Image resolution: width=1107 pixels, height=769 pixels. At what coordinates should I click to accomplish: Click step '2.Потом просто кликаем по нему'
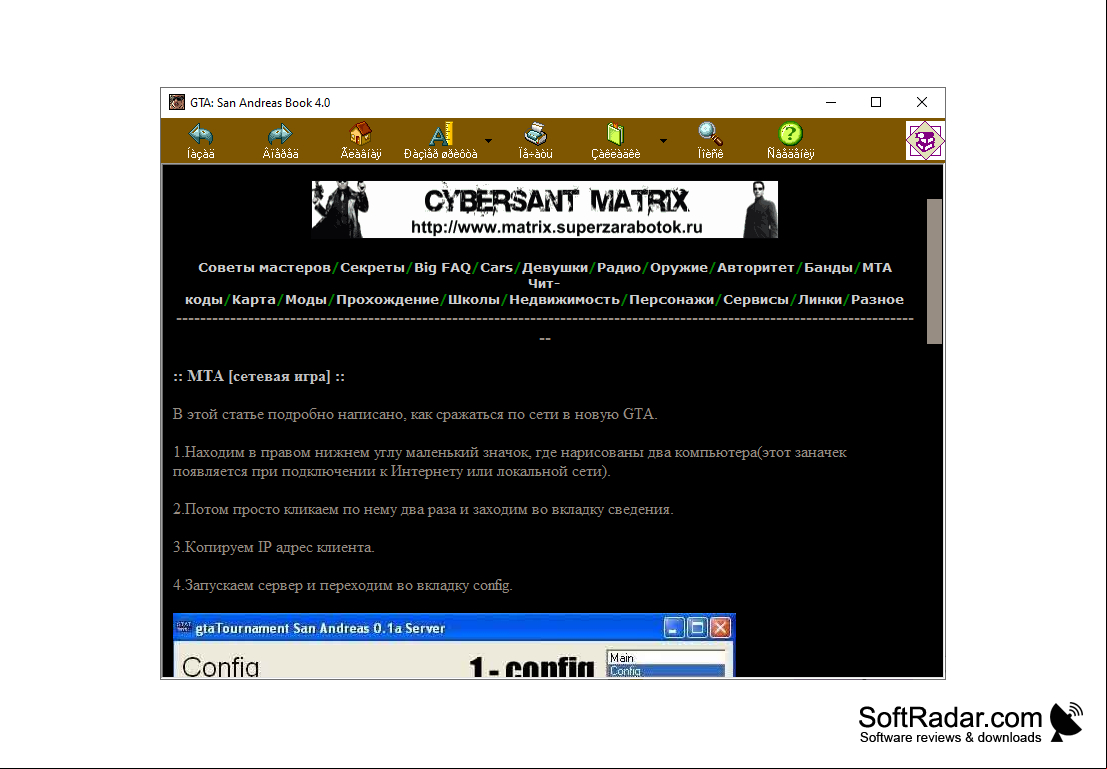click(423, 509)
